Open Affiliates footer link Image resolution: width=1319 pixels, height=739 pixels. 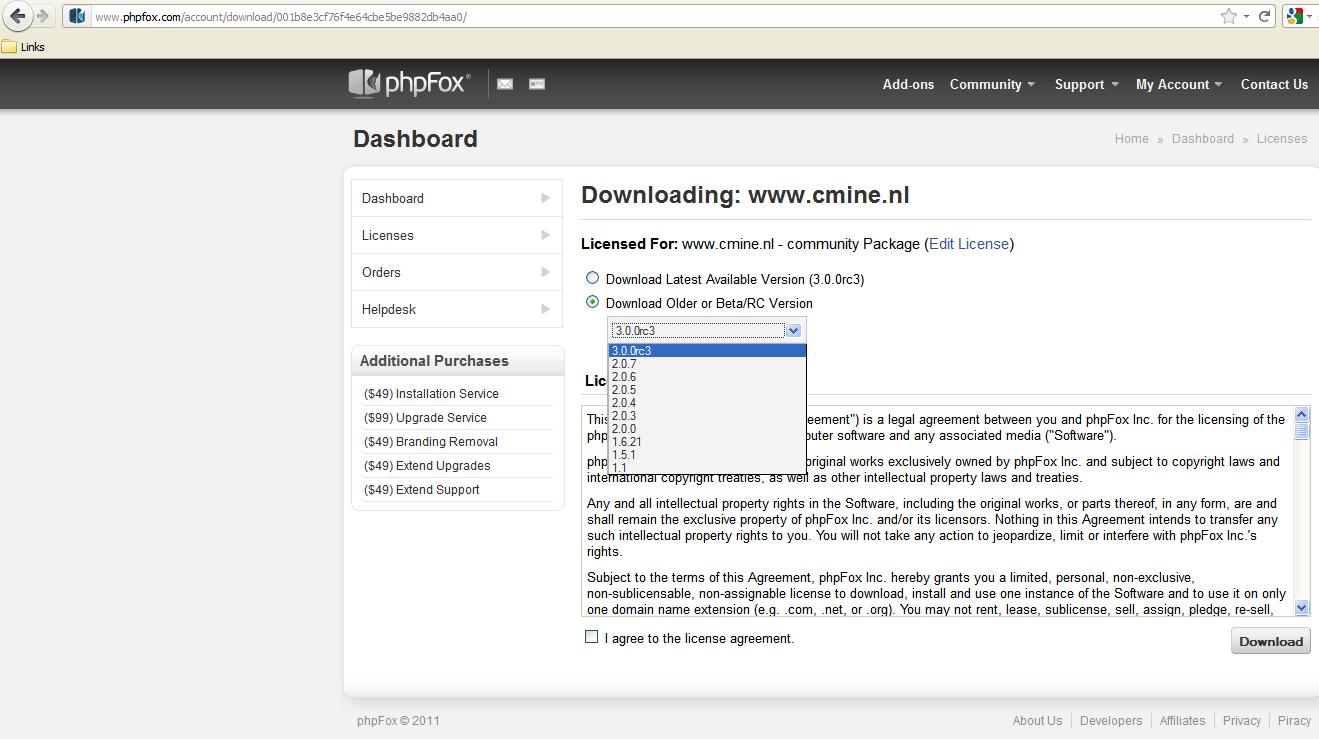[1182, 720]
